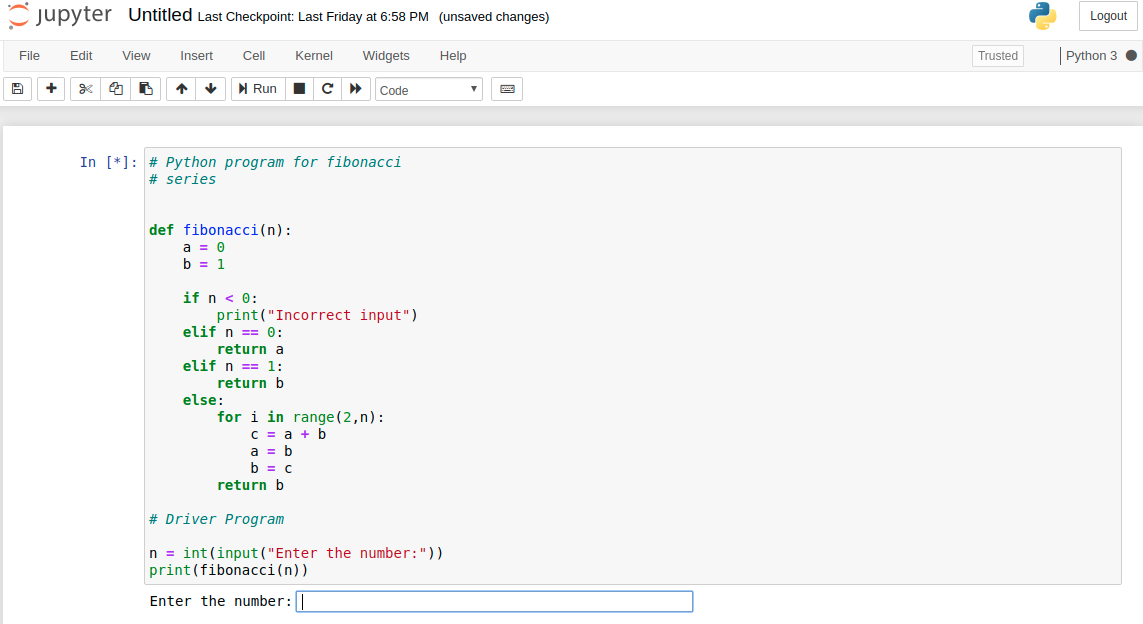The image size is (1143, 624).
Task: Rename the notebook by clicking Untitled
Action: [x=160, y=15]
